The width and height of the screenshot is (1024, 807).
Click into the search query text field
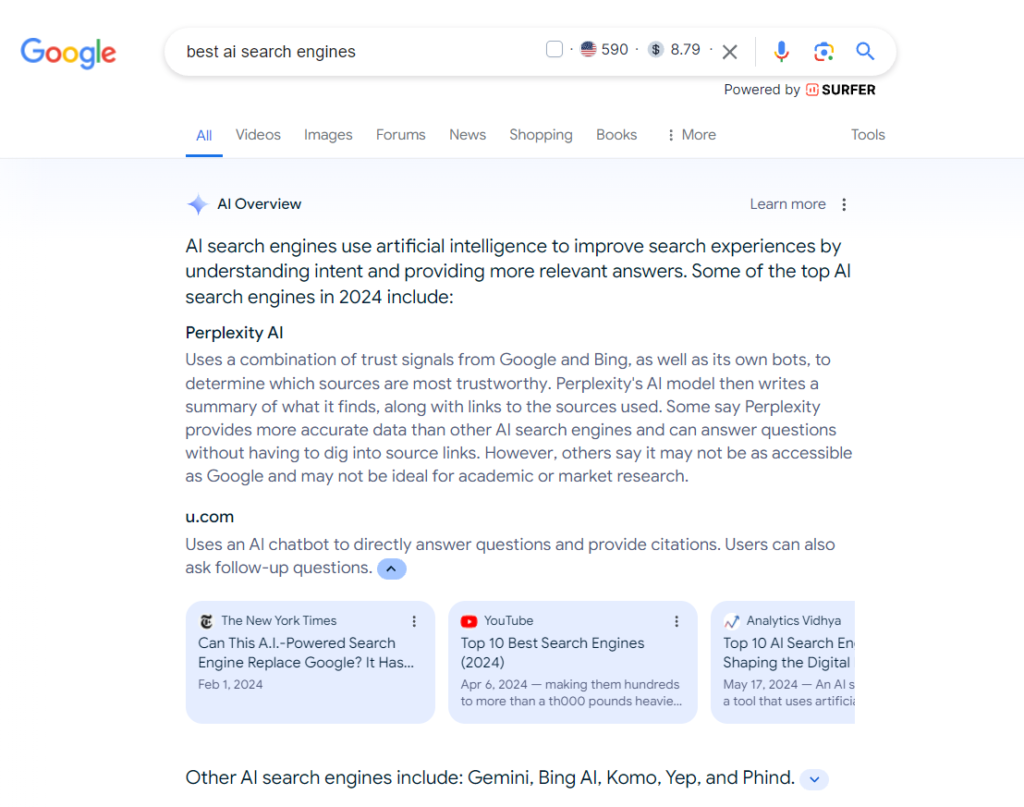pyautogui.click(x=350, y=52)
